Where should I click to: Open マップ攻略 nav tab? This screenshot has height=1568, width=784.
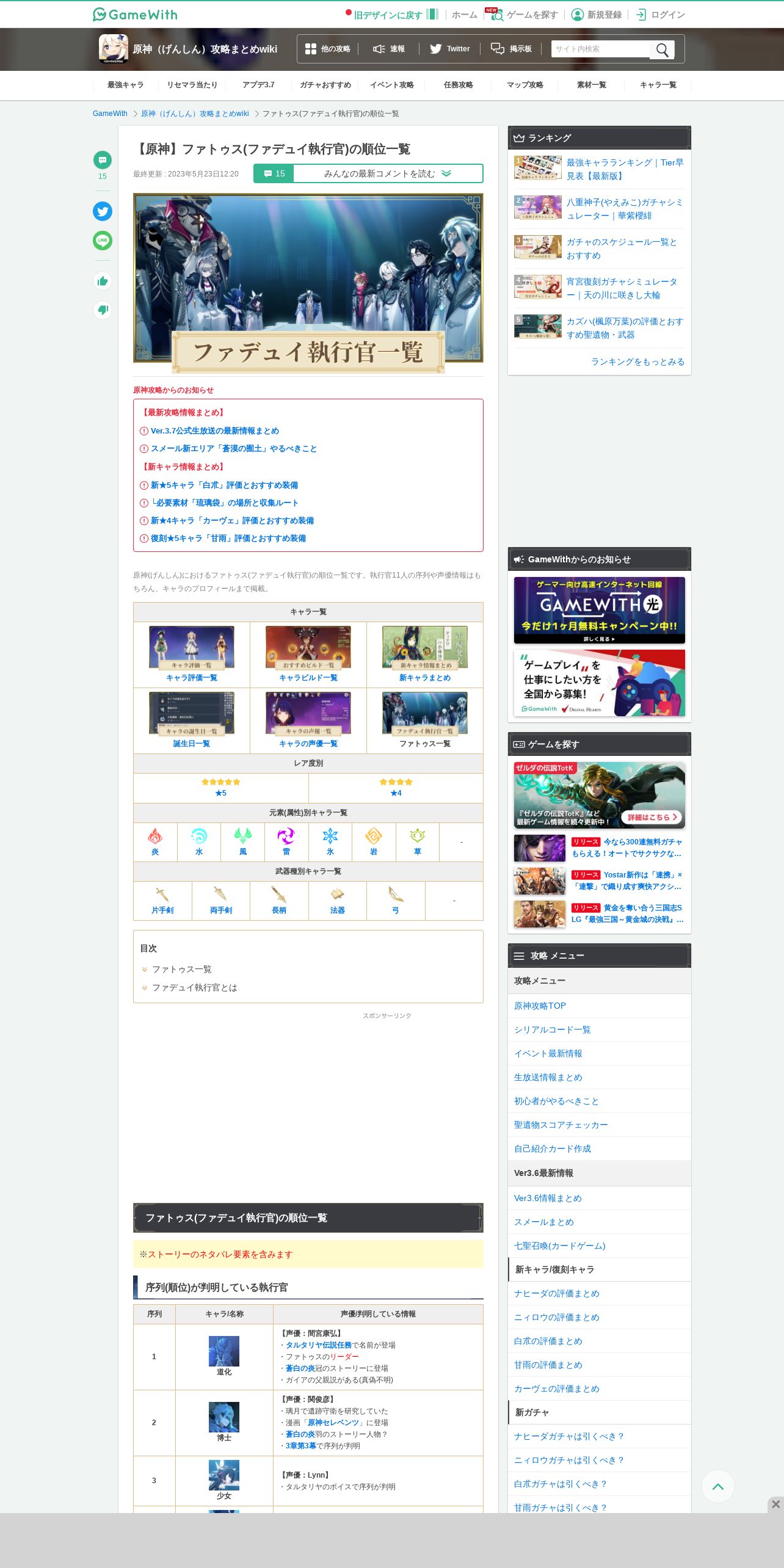click(525, 85)
